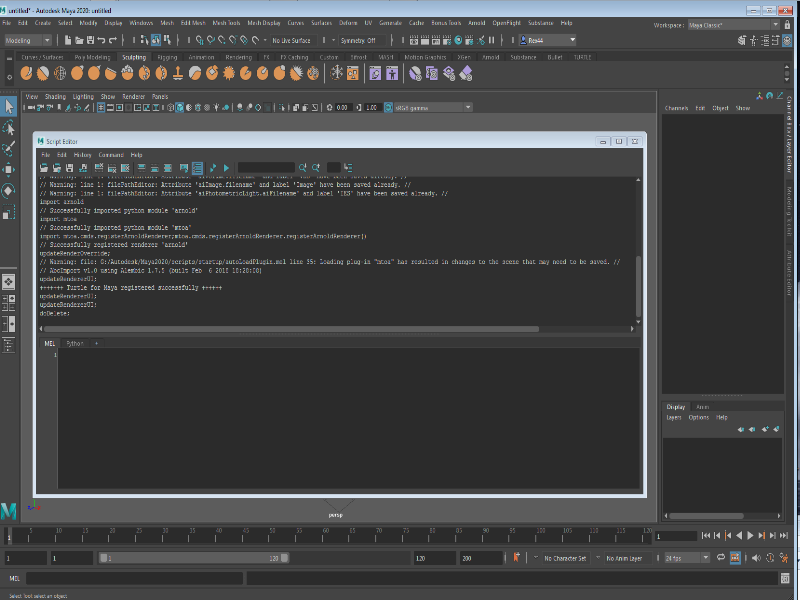Open Options menu in Layer Editor
800x600 pixels.
(x=698, y=417)
